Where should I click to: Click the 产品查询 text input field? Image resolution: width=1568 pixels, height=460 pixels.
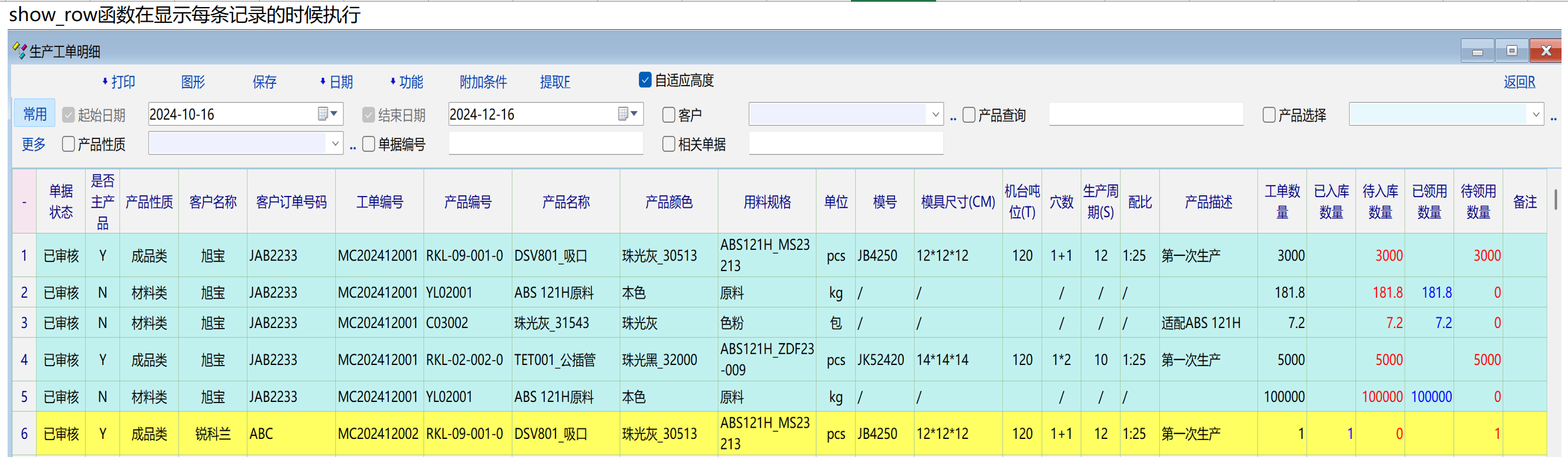pyautogui.click(x=1145, y=114)
